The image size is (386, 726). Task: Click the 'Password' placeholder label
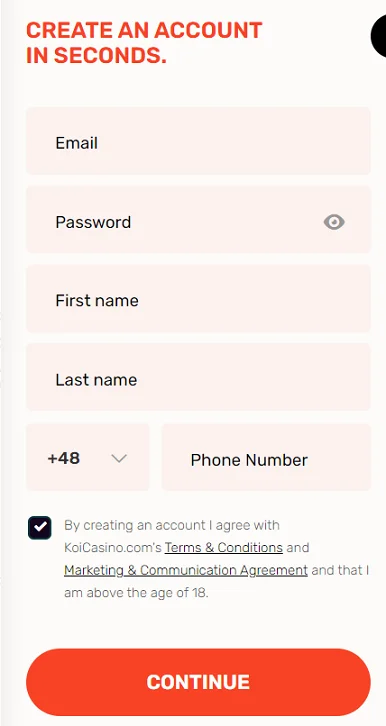click(x=93, y=222)
